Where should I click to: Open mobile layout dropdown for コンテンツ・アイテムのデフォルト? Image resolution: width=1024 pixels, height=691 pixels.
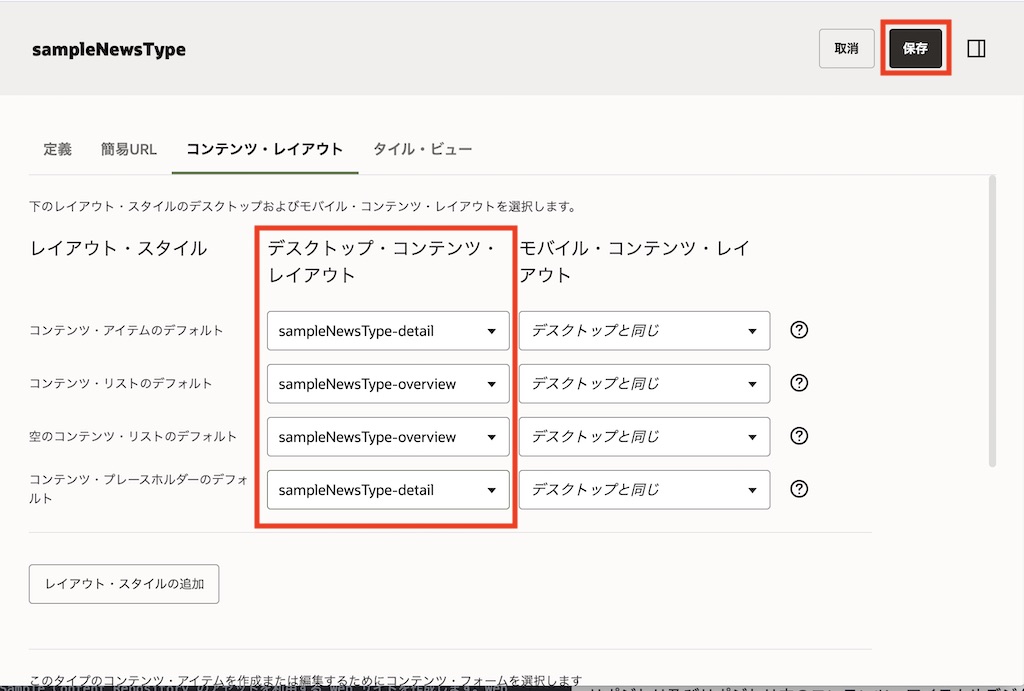644,331
